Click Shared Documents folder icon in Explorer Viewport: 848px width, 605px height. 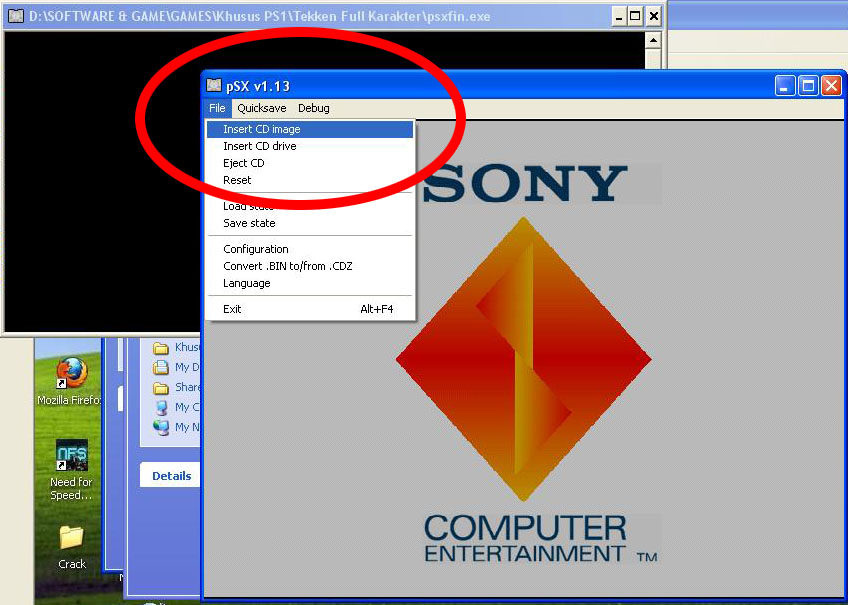(161, 388)
